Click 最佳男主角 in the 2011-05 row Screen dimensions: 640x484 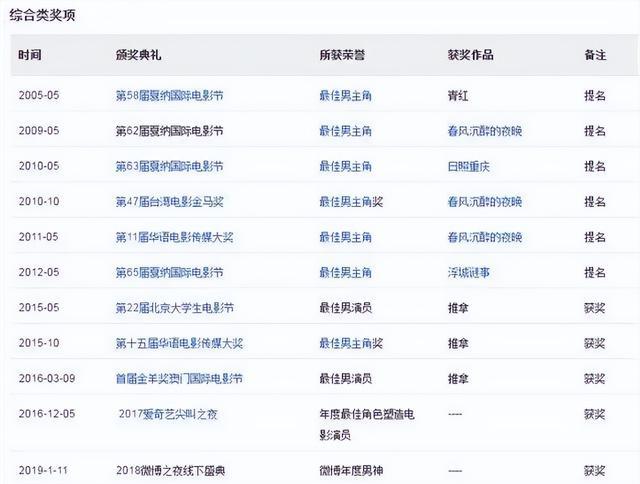coord(345,237)
